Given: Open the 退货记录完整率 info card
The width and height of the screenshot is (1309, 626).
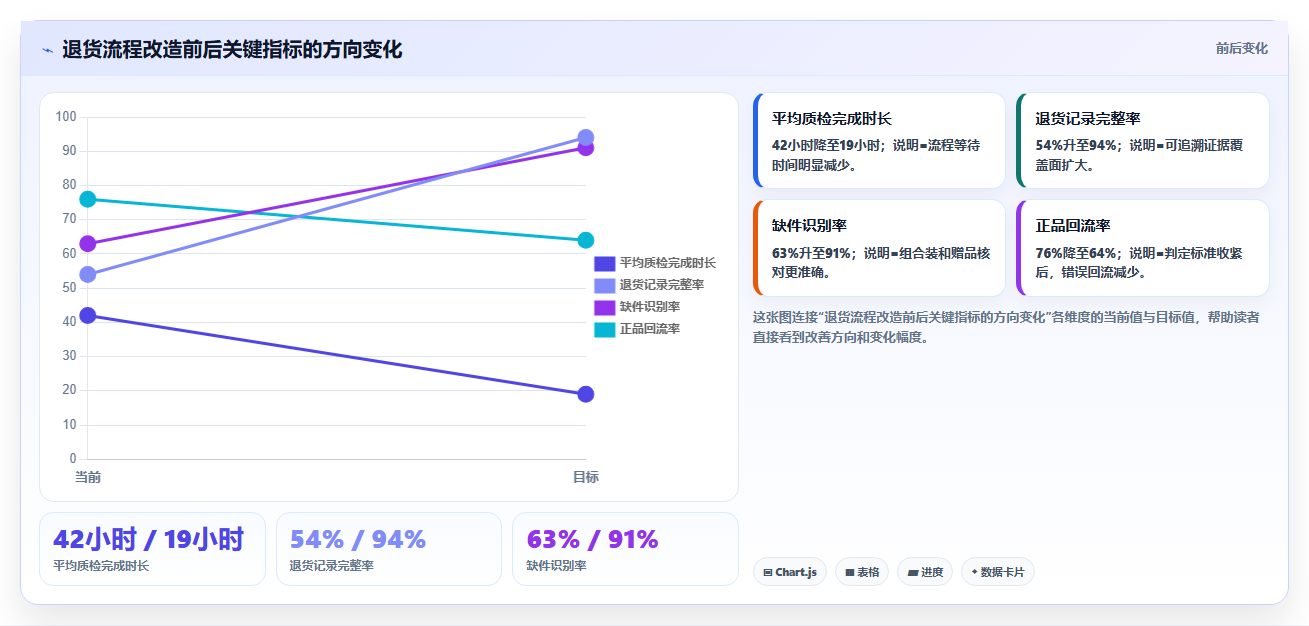Looking at the screenshot, I should click(x=1143, y=141).
